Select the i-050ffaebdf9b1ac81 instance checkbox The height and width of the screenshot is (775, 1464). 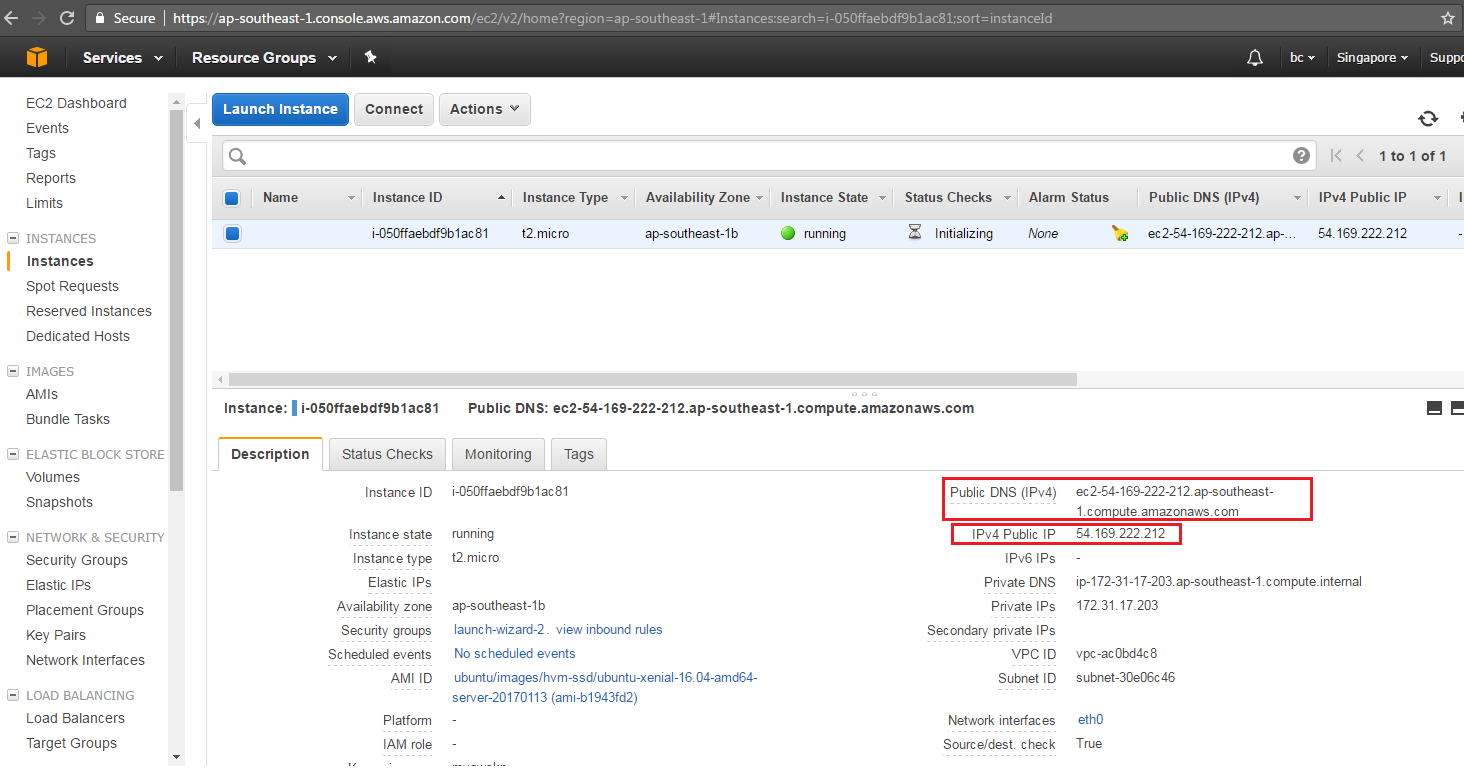[x=232, y=233]
